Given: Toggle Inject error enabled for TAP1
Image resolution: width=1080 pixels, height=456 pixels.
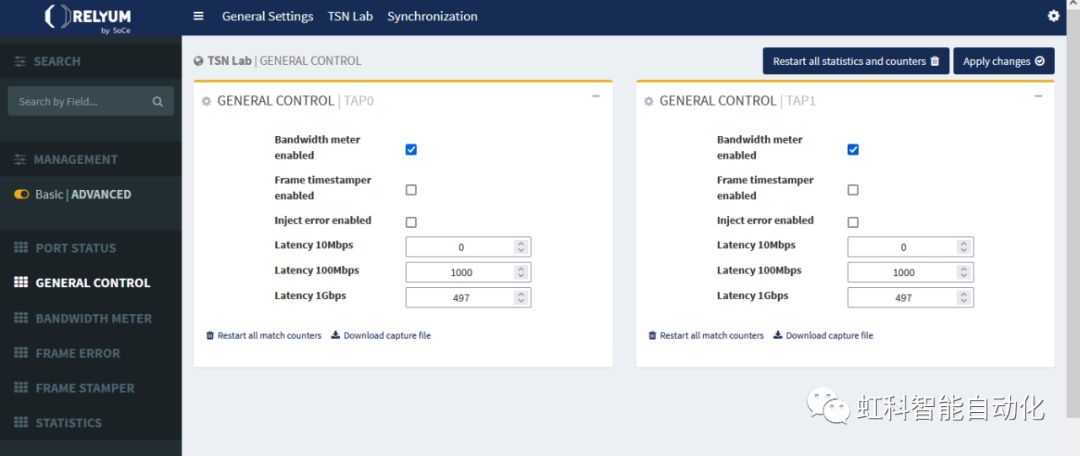Looking at the screenshot, I should tap(853, 222).
